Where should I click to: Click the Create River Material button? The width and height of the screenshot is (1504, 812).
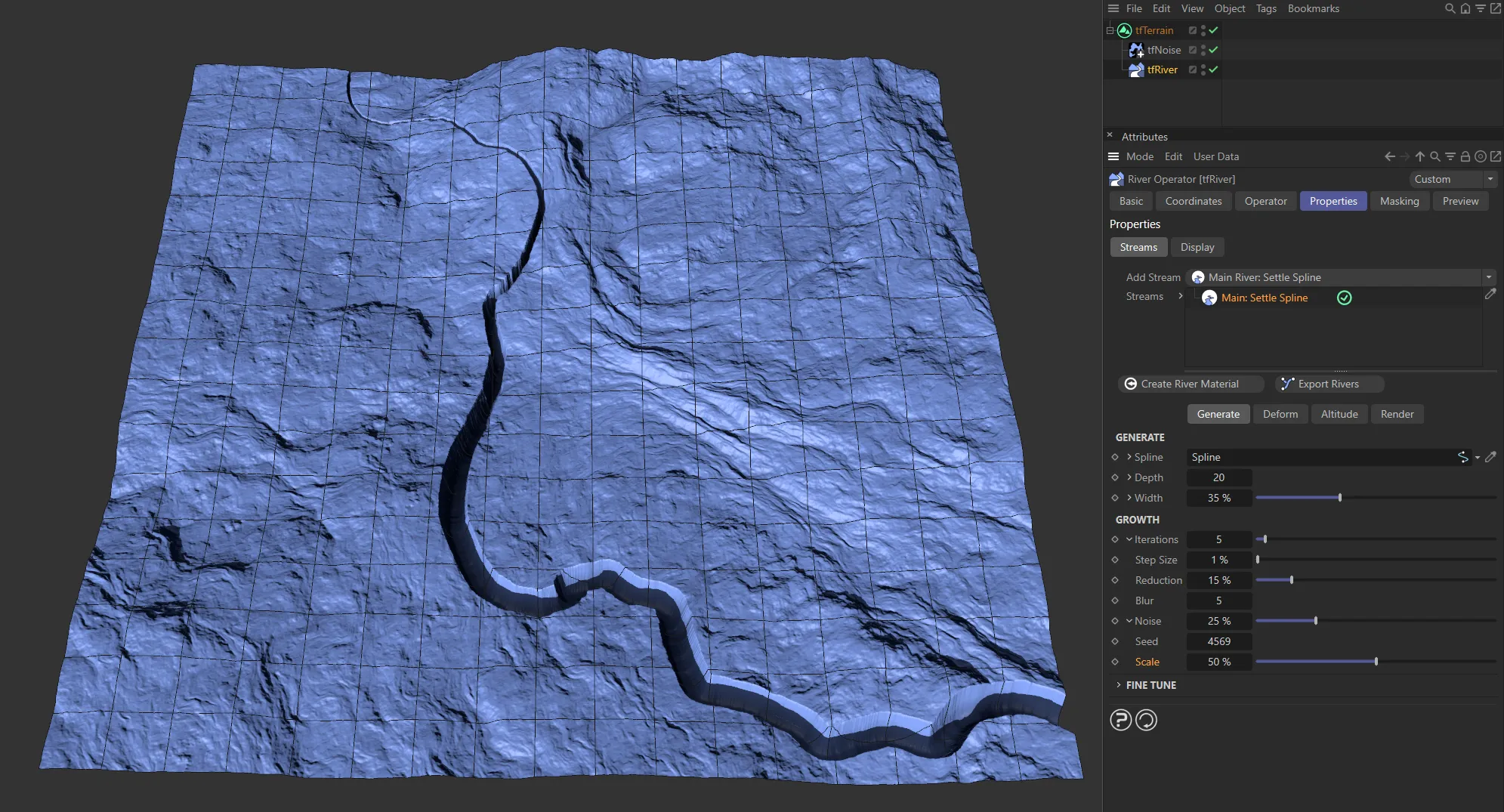click(1190, 384)
